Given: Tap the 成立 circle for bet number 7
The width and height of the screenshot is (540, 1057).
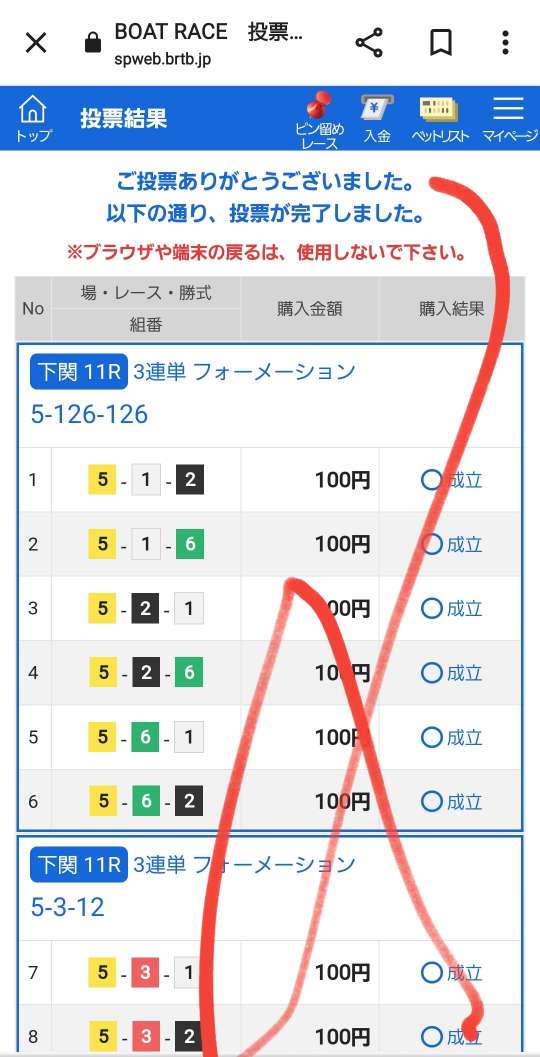Looking at the screenshot, I should [431, 972].
